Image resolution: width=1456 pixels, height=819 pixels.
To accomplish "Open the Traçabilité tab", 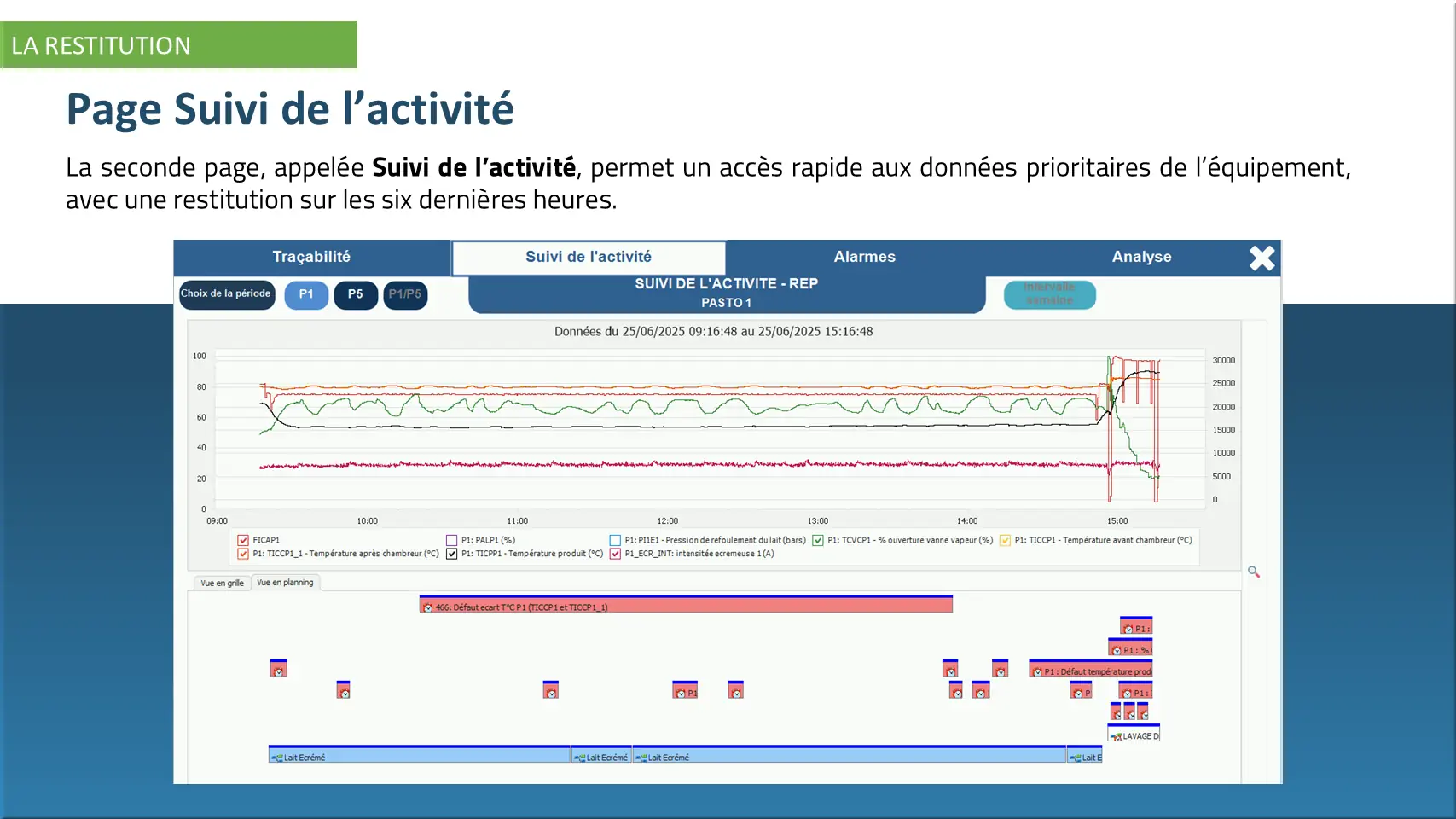I will click(x=311, y=257).
